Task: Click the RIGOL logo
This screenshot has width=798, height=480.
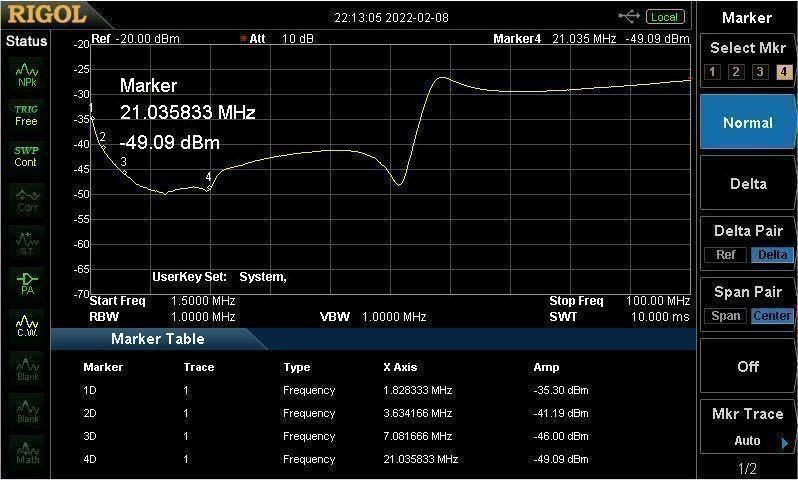Action: click(x=47, y=14)
